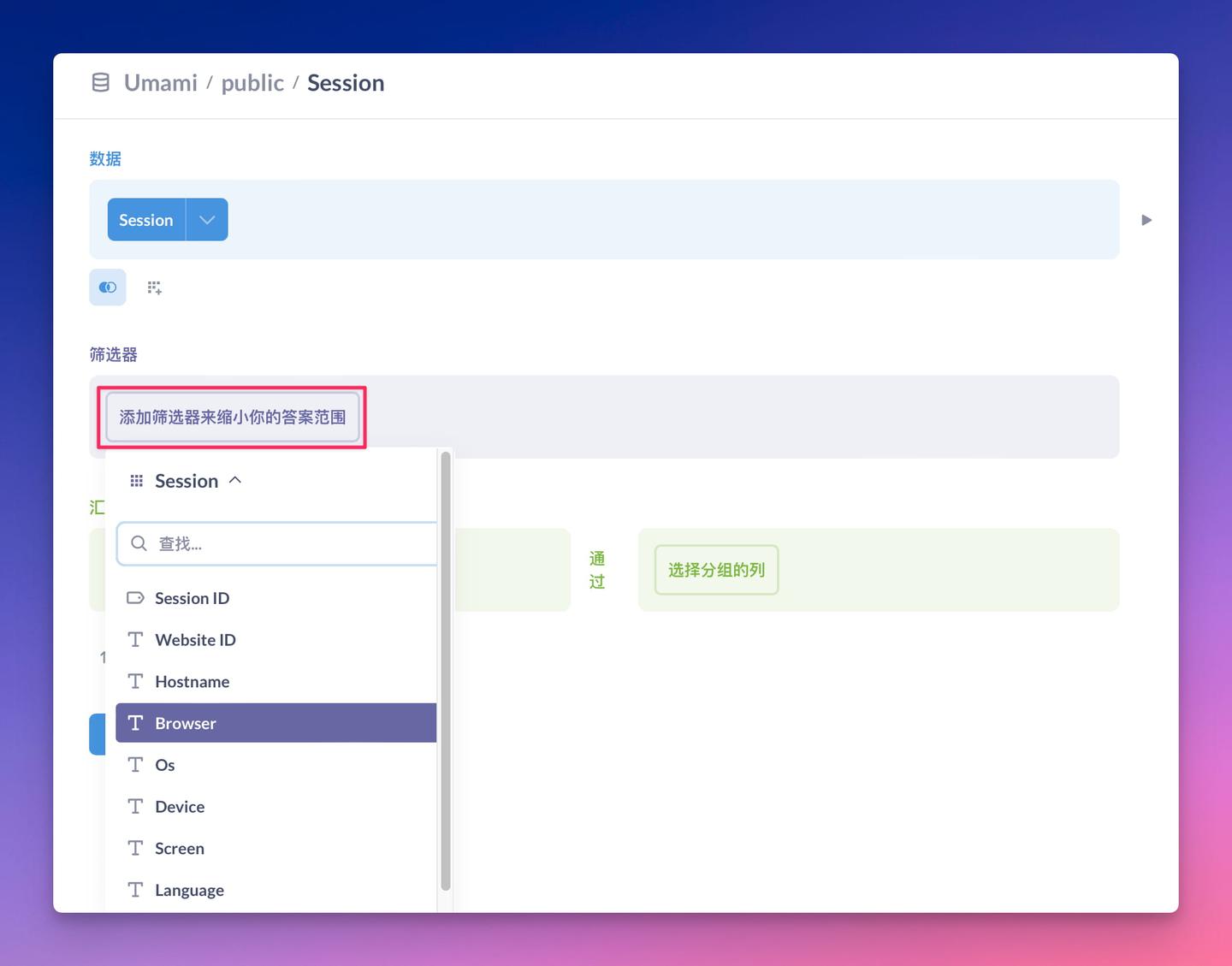
Task: Click the 数据 section label
Action: click(x=105, y=159)
